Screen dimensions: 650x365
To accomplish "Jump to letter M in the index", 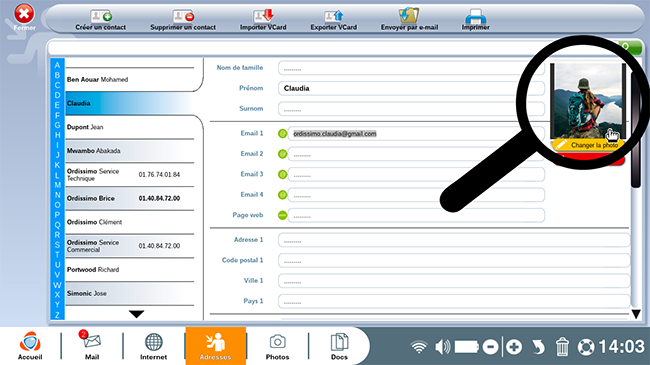I will pos(57,185).
